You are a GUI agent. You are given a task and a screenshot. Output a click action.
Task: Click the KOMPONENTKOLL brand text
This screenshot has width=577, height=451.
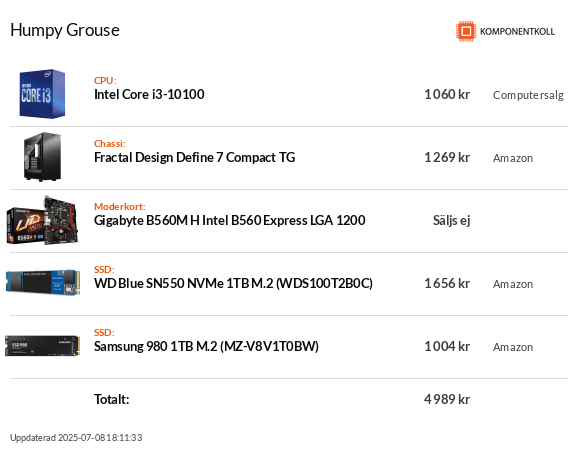click(517, 32)
